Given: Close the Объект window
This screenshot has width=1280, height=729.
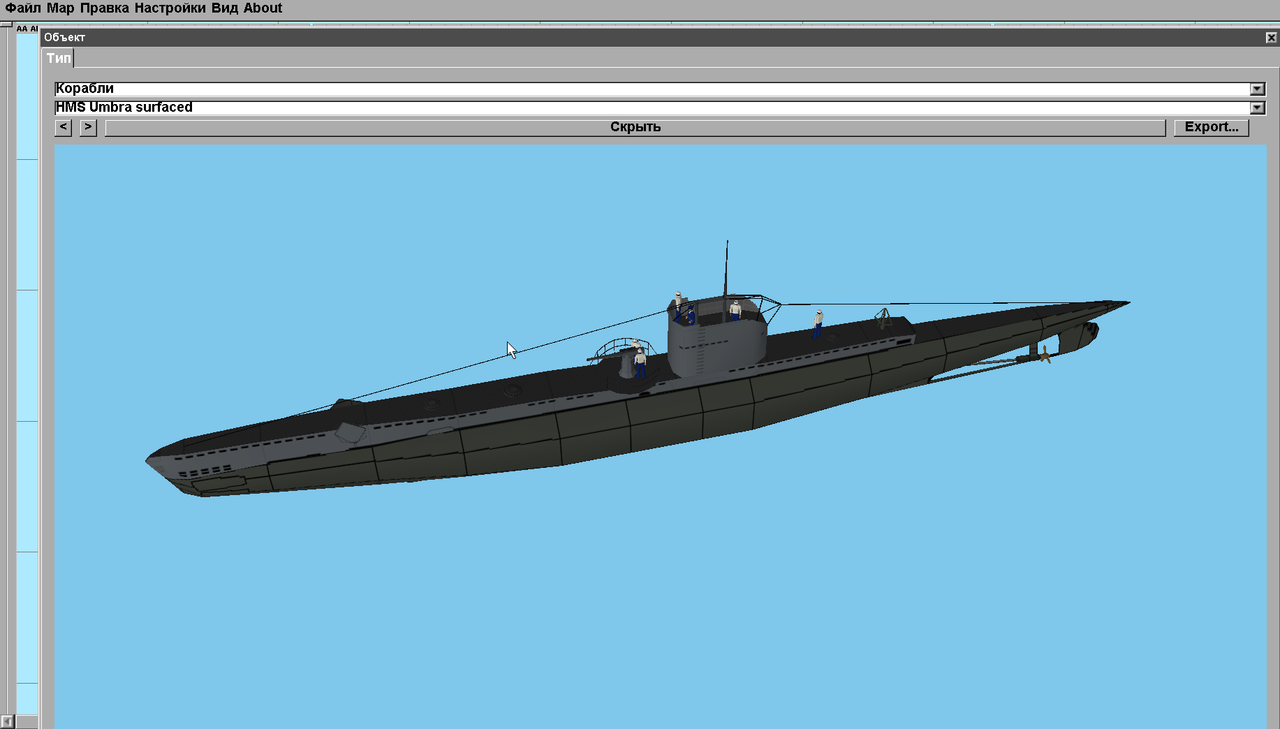Looking at the screenshot, I should pyautogui.click(x=1269, y=36).
